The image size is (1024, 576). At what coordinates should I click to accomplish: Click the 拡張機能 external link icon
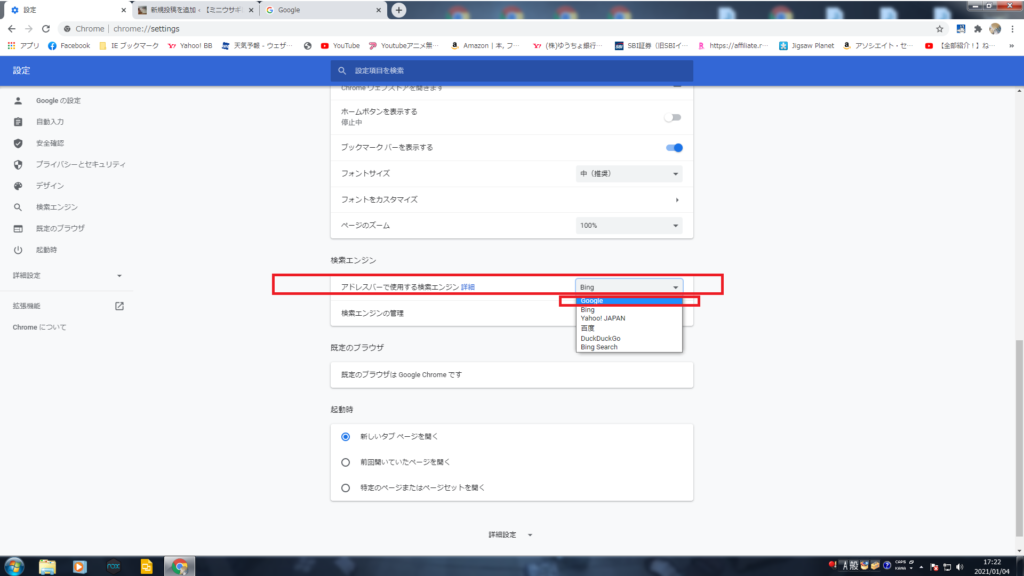tap(119, 306)
